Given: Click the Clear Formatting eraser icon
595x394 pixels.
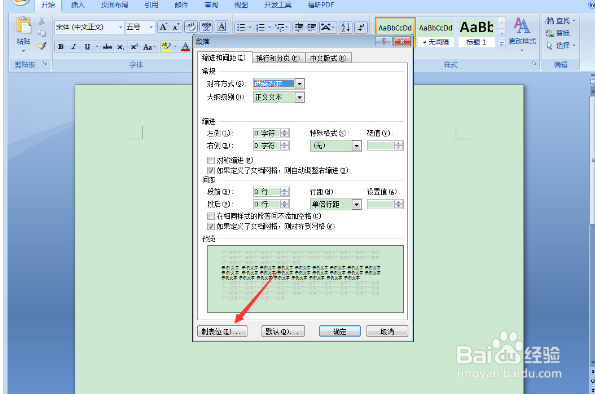Looking at the screenshot, I should 191,27.
